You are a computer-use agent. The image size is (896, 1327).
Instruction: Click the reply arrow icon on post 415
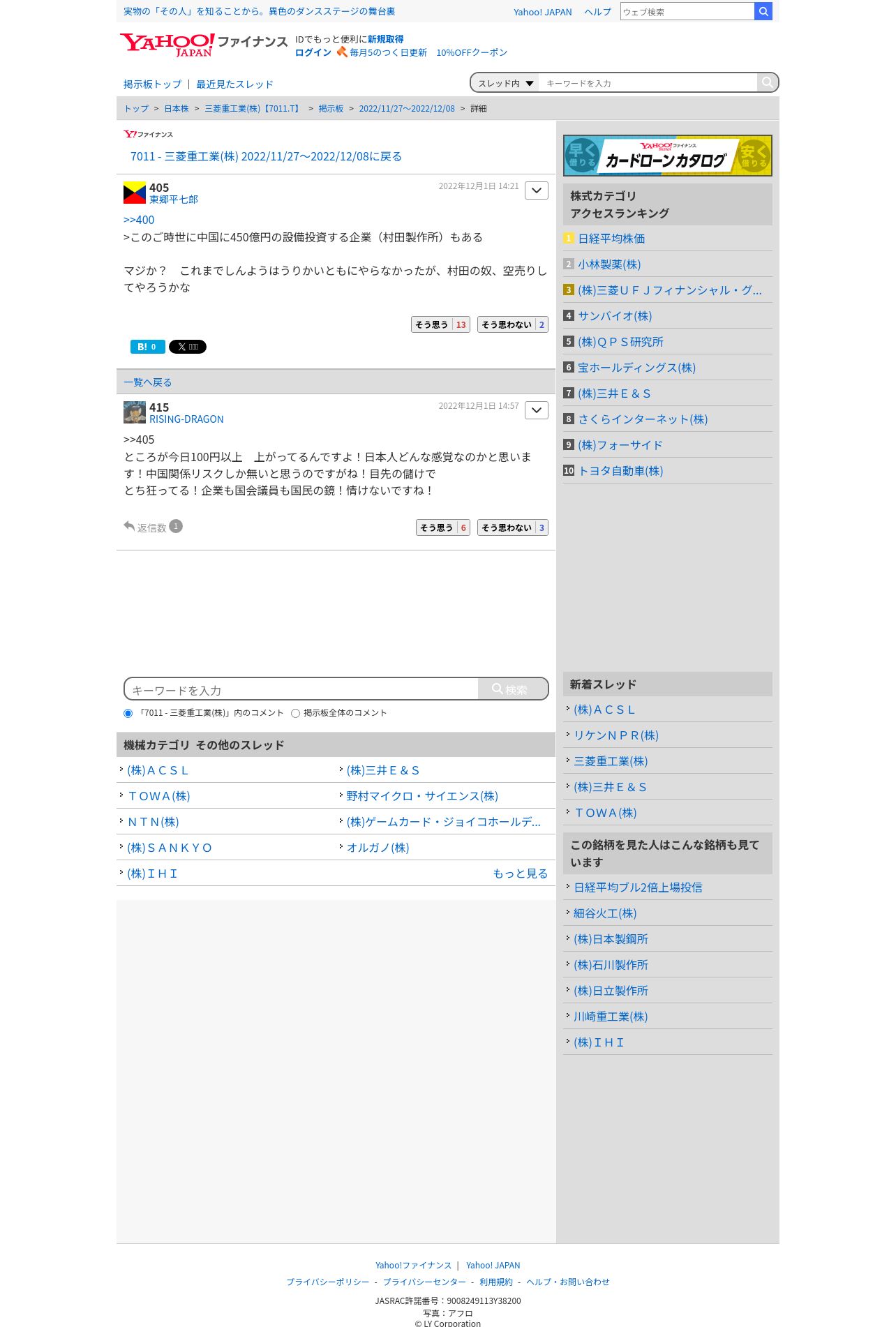click(x=129, y=526)
